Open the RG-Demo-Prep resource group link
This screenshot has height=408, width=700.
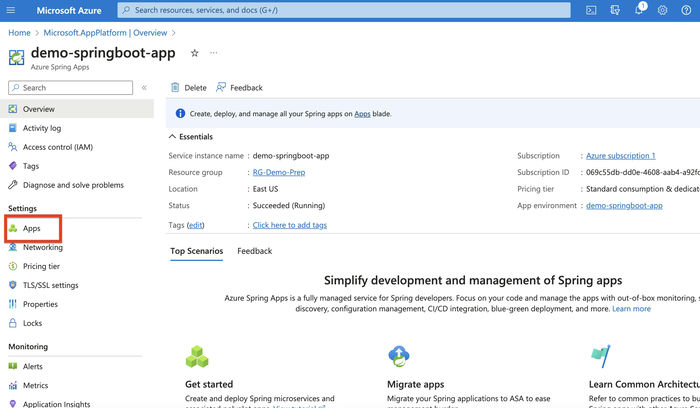pos(279,172)
